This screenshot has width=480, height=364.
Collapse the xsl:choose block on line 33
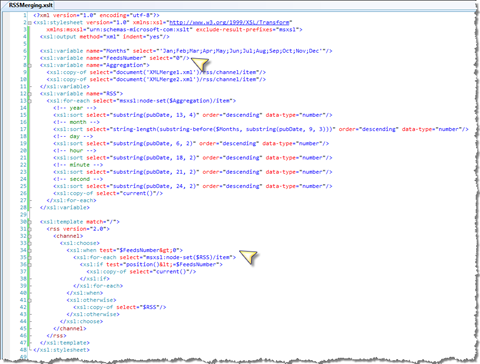30,243
